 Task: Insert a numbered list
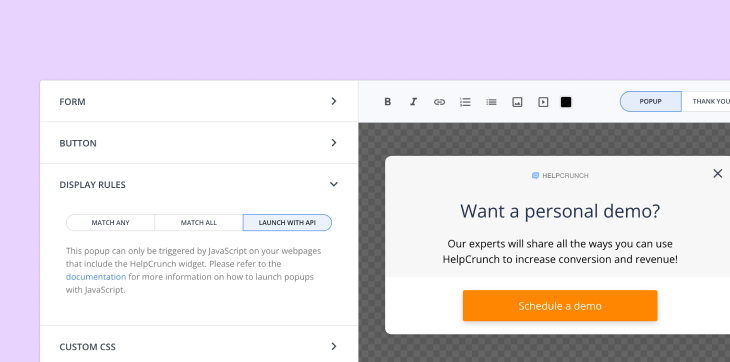465,102
